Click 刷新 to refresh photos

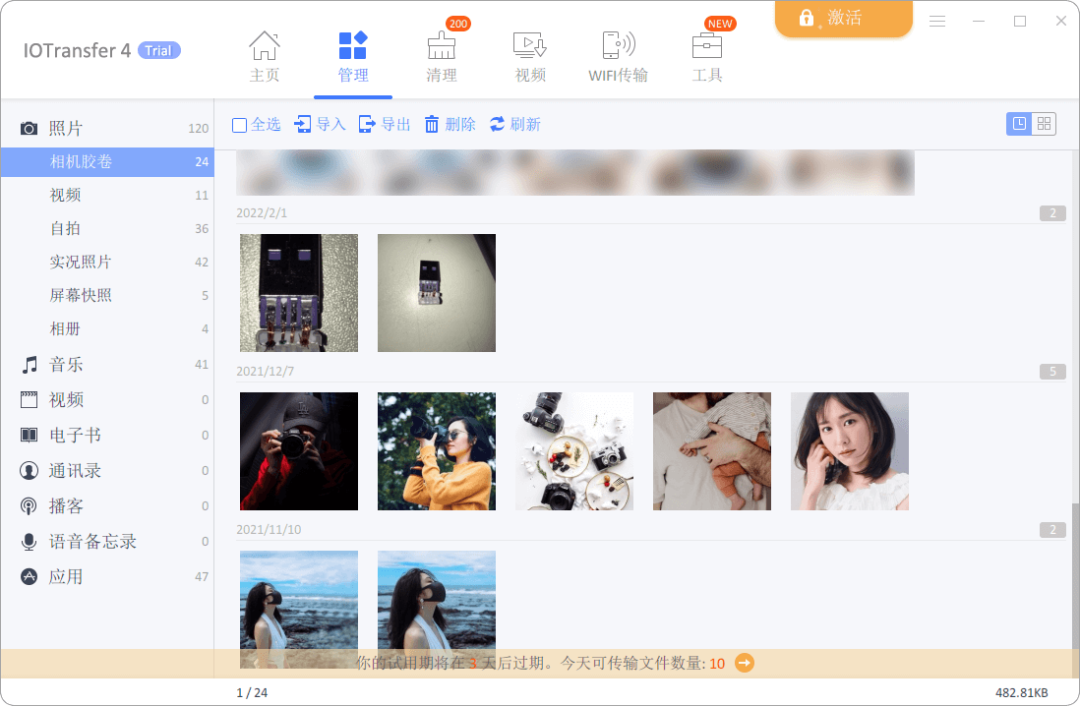(x=516, y=124)
